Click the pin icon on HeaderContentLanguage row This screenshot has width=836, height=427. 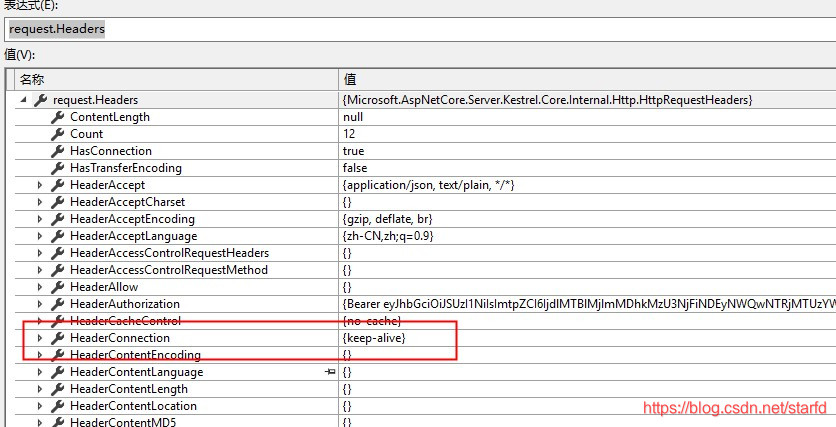coord(330,372)
